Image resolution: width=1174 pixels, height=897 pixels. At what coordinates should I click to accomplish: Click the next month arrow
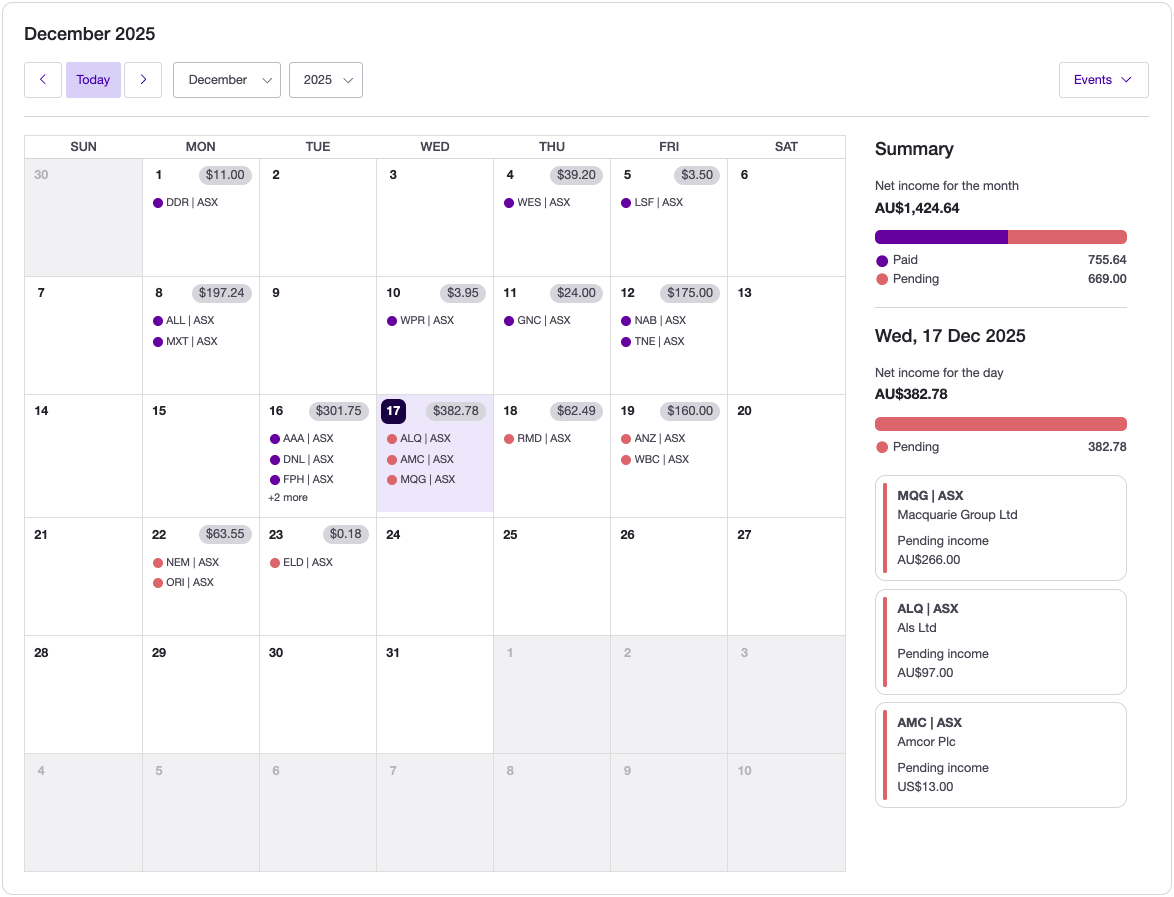143,79
